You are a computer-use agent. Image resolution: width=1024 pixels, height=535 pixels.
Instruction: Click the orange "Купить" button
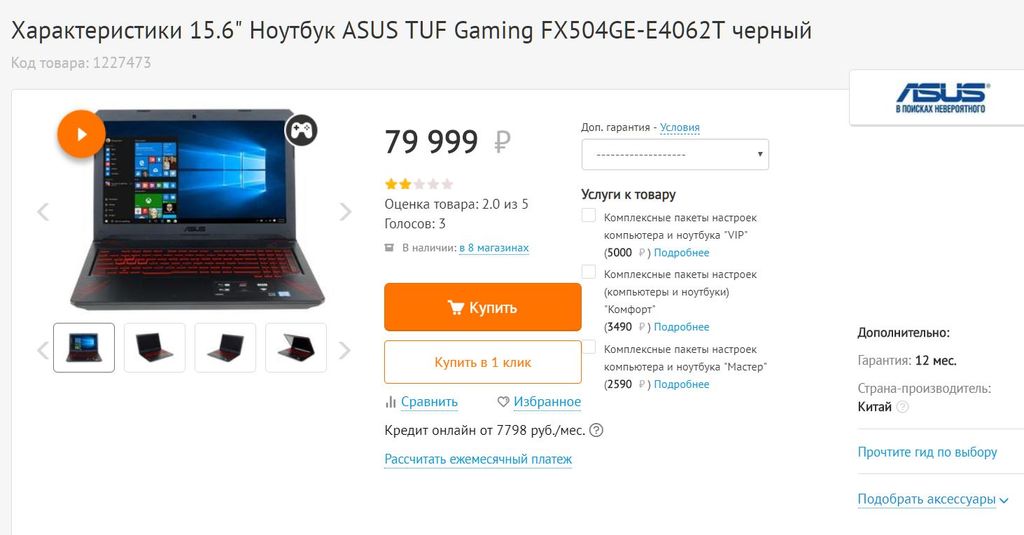[483, 307]
